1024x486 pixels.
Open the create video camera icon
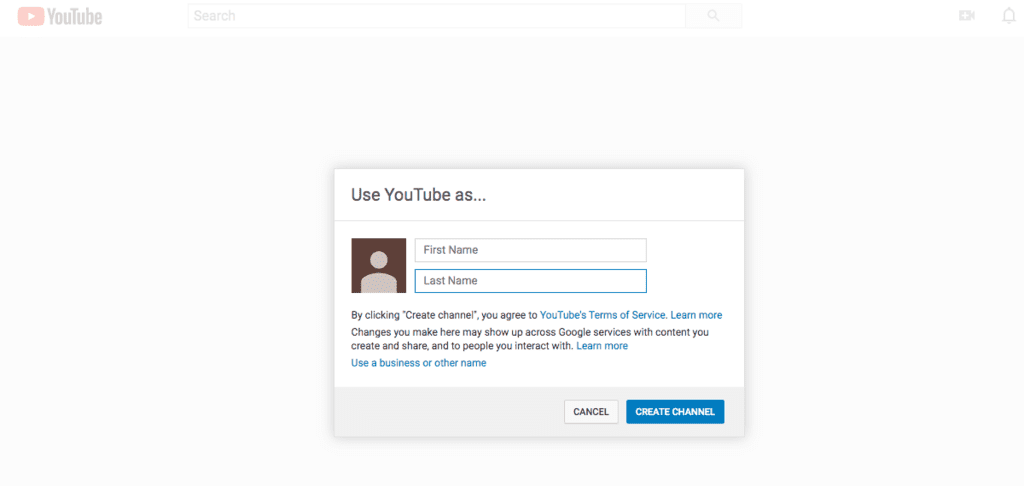point(967,16)
